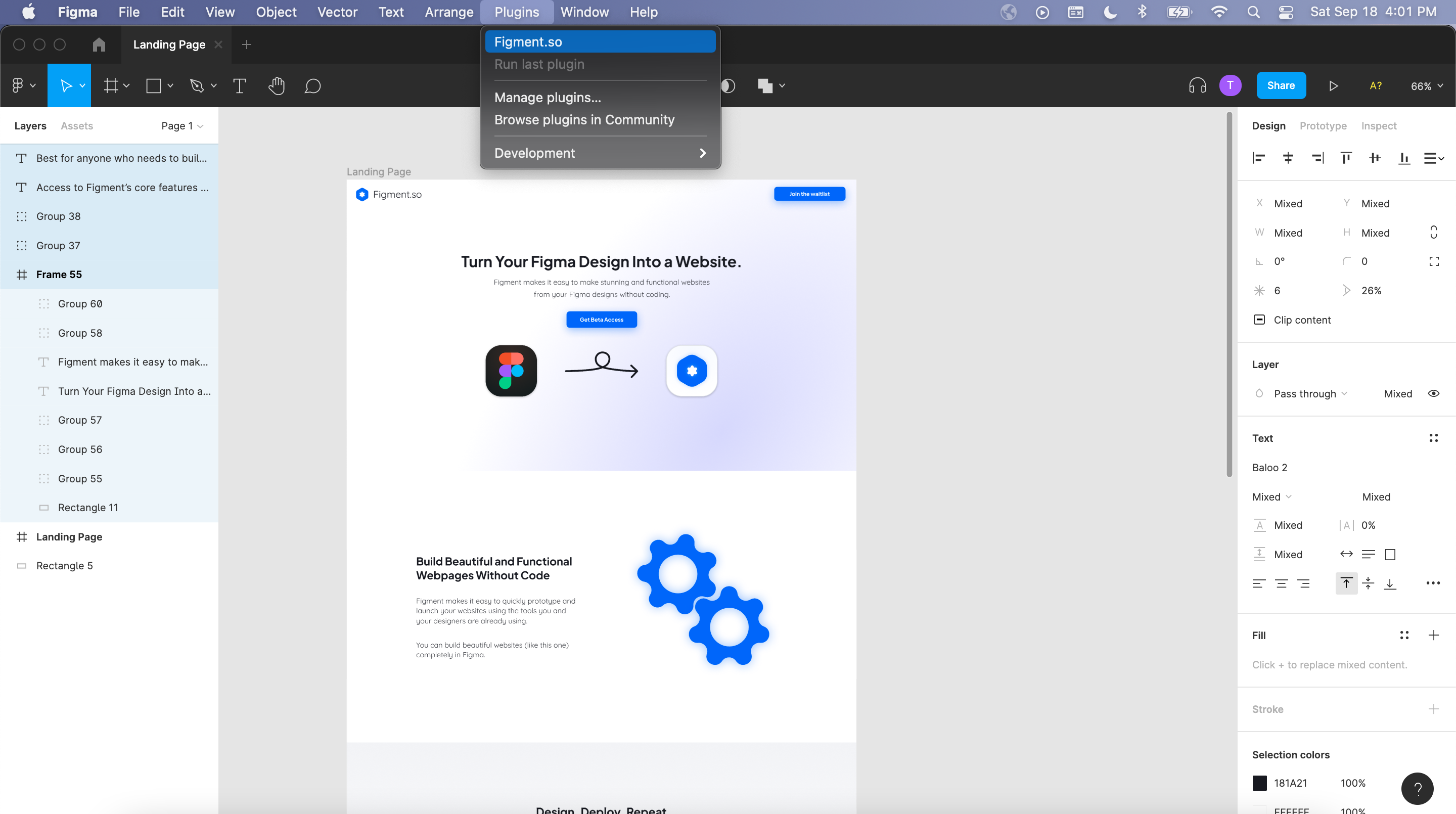
Task: Select the Pen tool
Action: pos(196,85)
